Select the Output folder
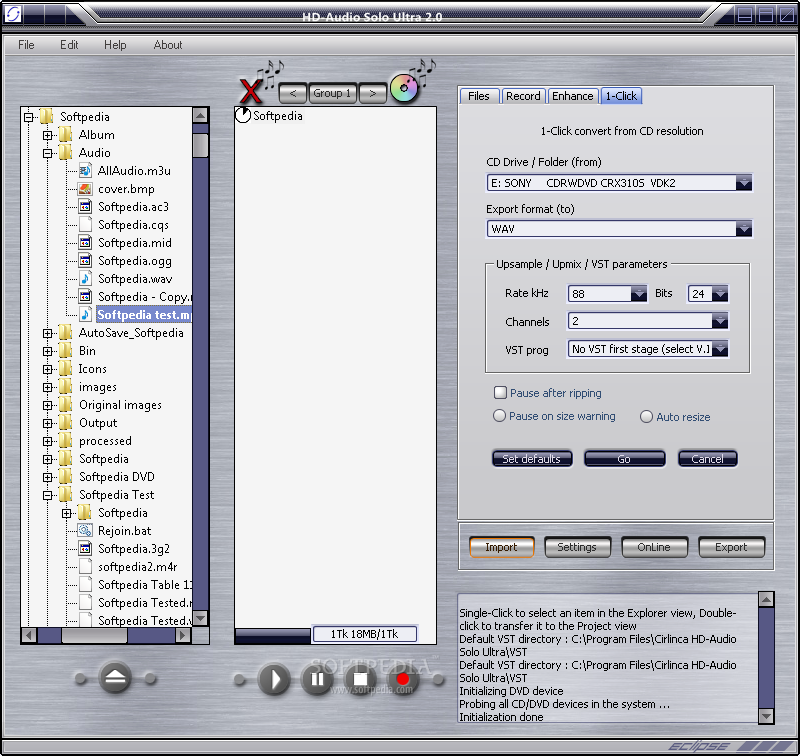The height and width of the screenshot is (756, 800). pos(98,423)
